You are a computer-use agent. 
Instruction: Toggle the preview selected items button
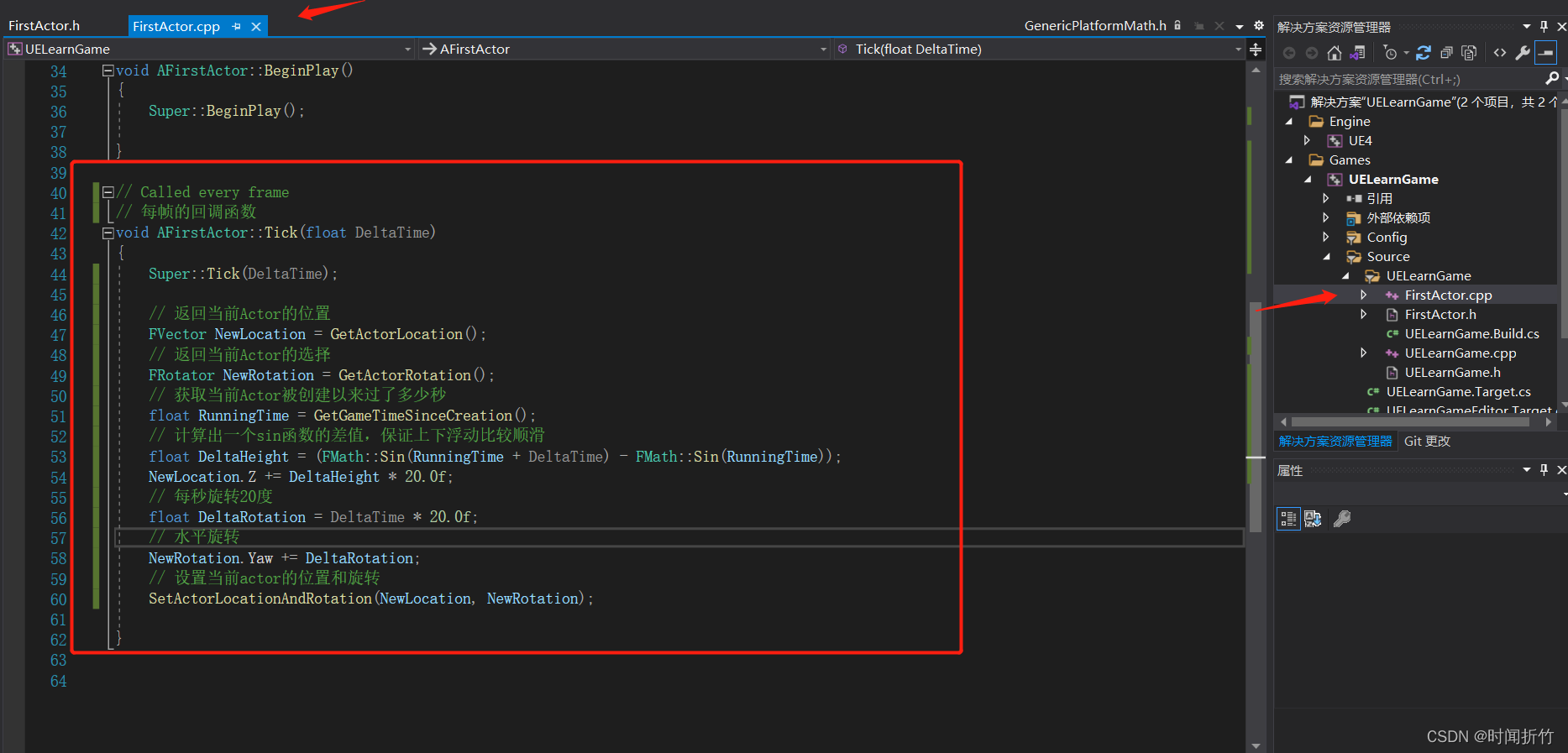(1546, 53)
